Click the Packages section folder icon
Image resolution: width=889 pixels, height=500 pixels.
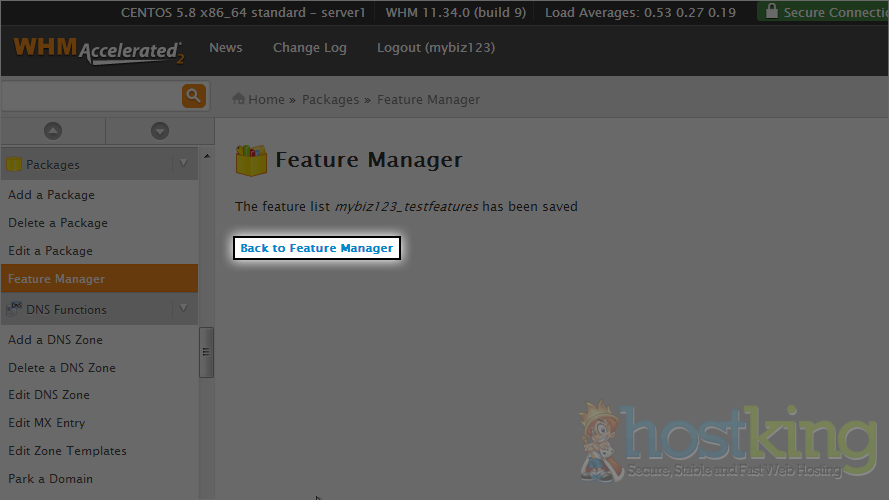[14, 165]
